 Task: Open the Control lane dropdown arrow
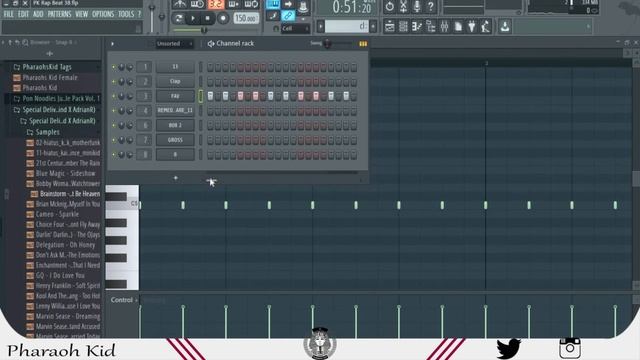point(136,300)
